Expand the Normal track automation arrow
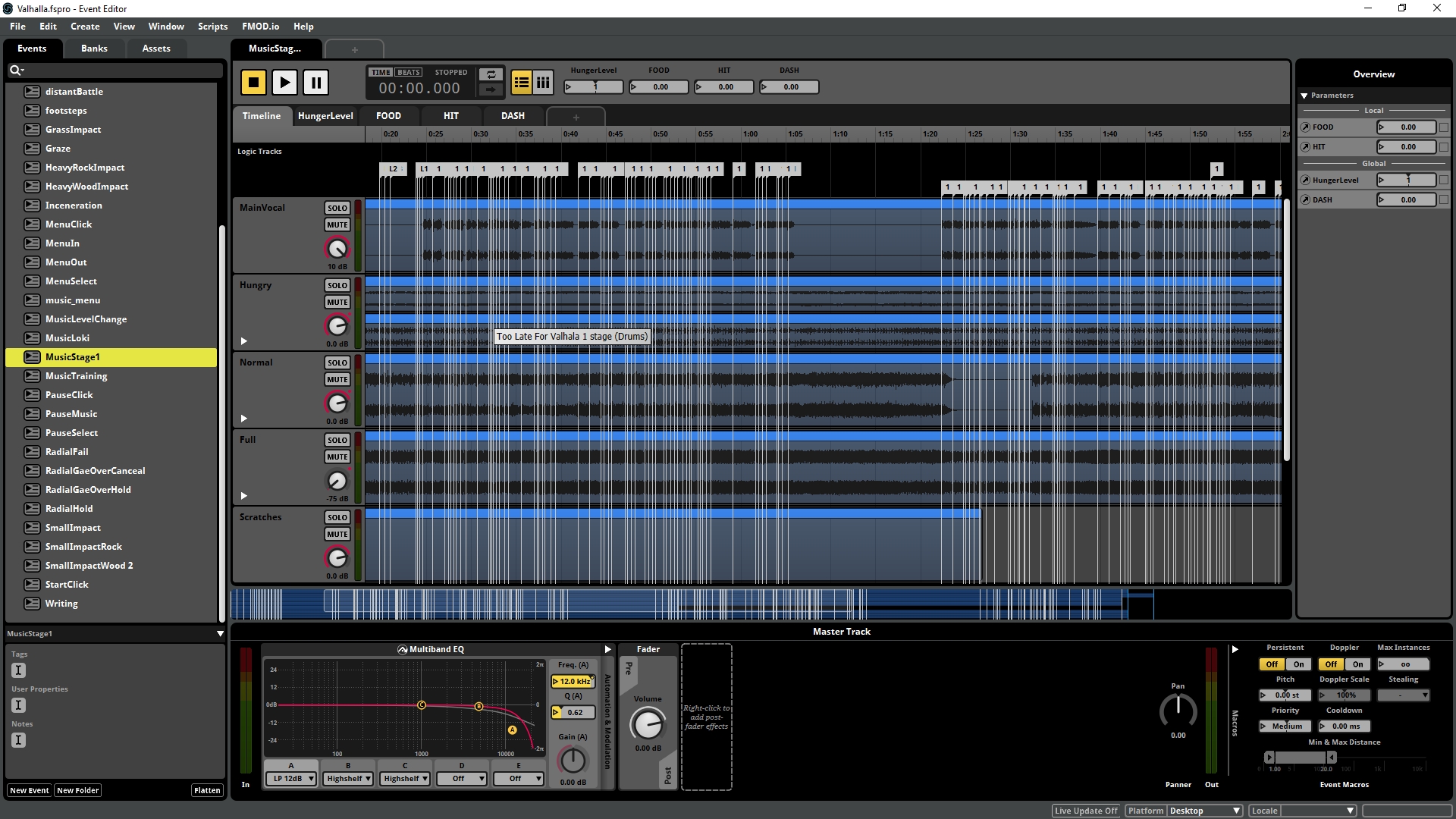This screenshot has width=1456, height=819. [x=244, y=419]
